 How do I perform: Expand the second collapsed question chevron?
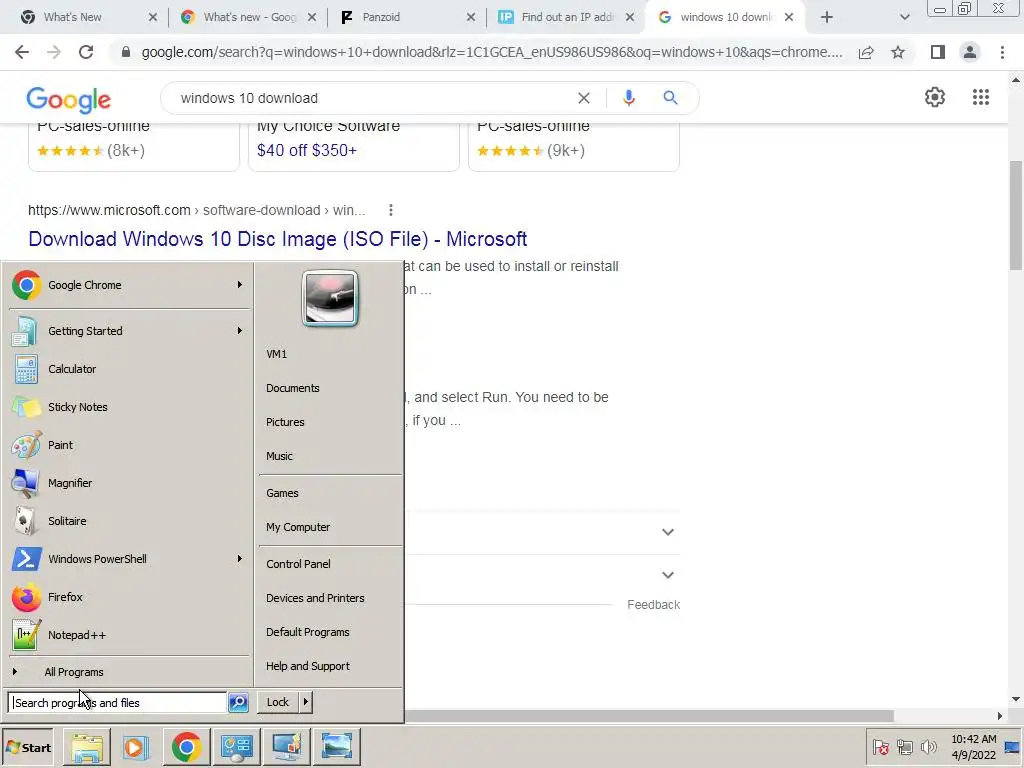point(667,575)
